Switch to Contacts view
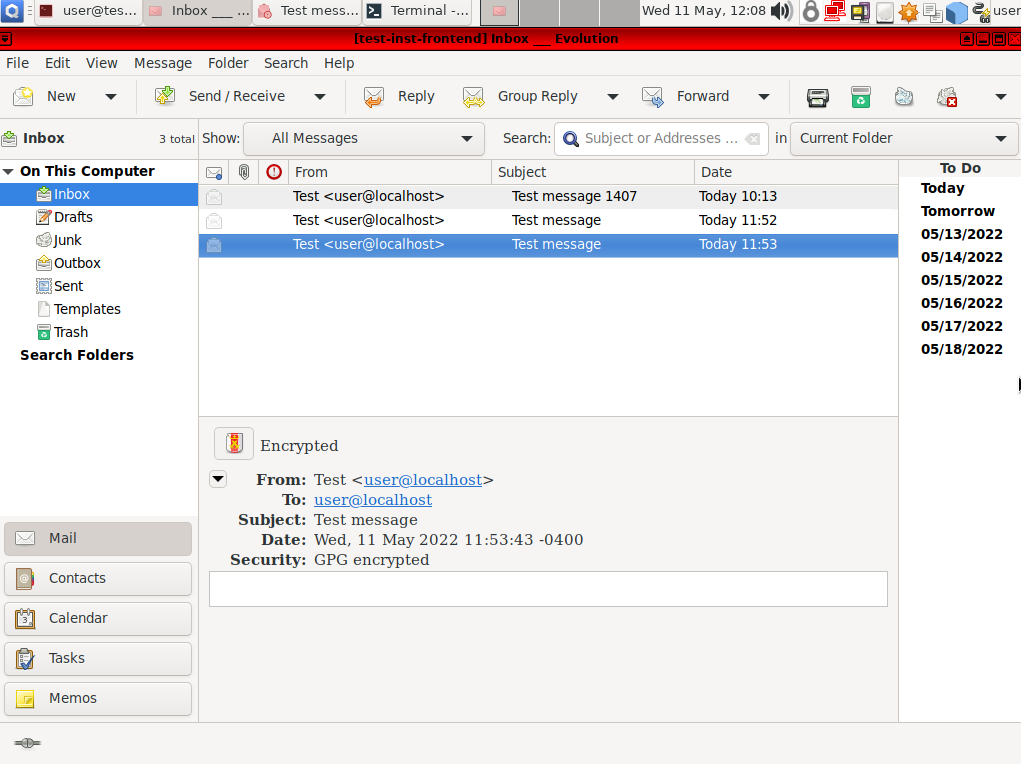 click(x=98, y=578)
